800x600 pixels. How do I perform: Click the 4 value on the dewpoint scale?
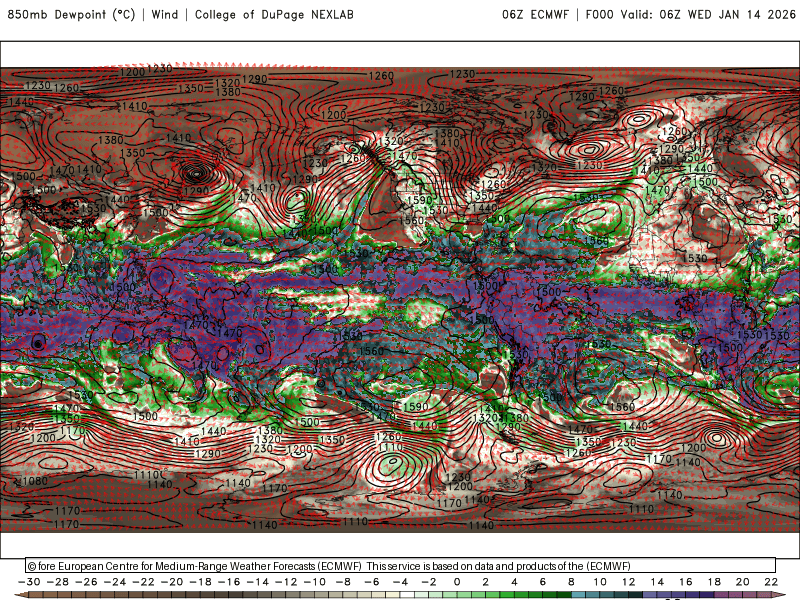514,582
